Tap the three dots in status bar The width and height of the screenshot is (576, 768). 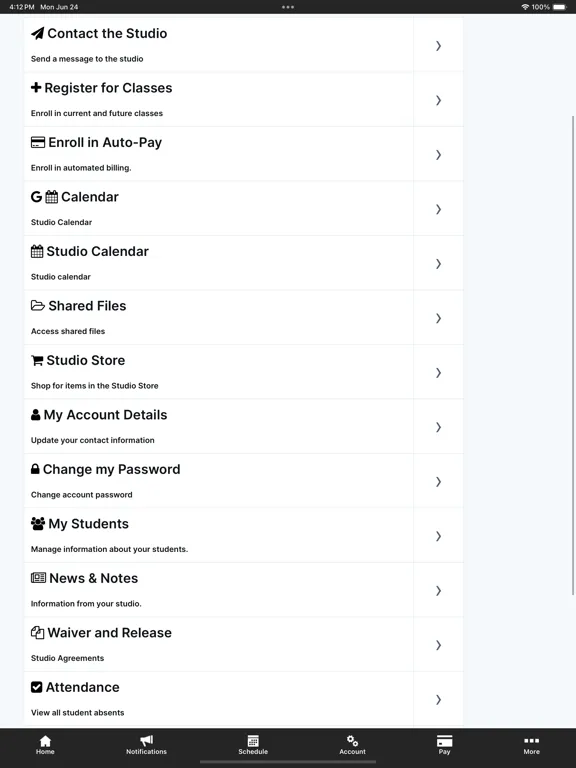click(x=288, y=7)
